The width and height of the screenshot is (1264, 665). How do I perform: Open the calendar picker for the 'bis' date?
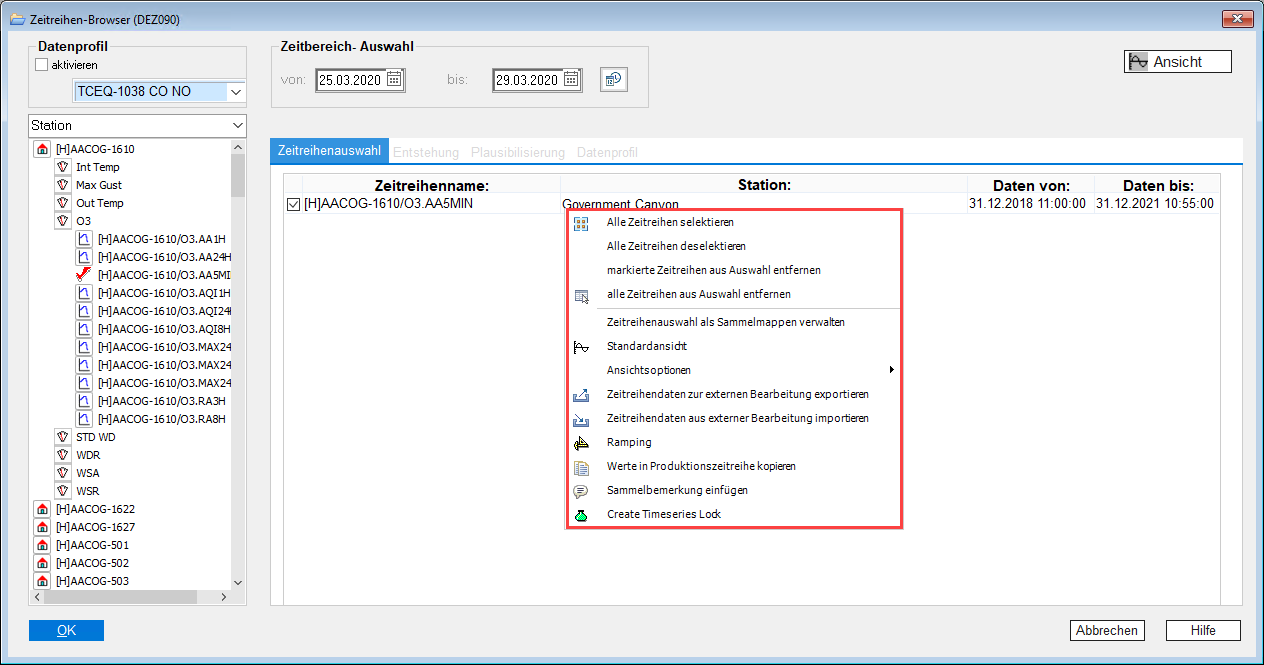pos(571,80)
